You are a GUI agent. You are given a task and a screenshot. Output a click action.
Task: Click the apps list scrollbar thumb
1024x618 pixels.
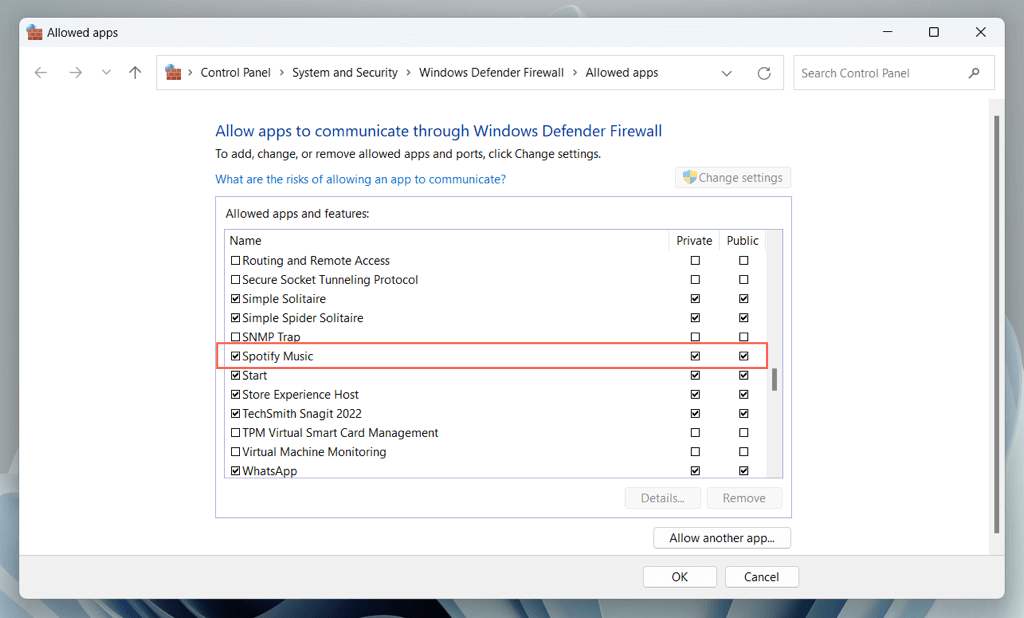pos(774,380)
